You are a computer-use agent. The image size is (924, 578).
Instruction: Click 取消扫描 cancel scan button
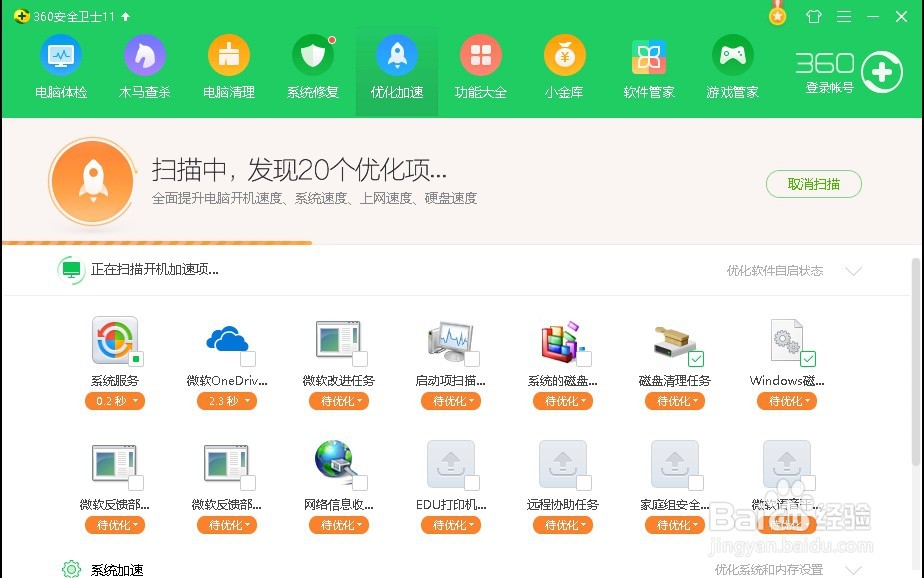pyautogui.click(x=814, y=184)
